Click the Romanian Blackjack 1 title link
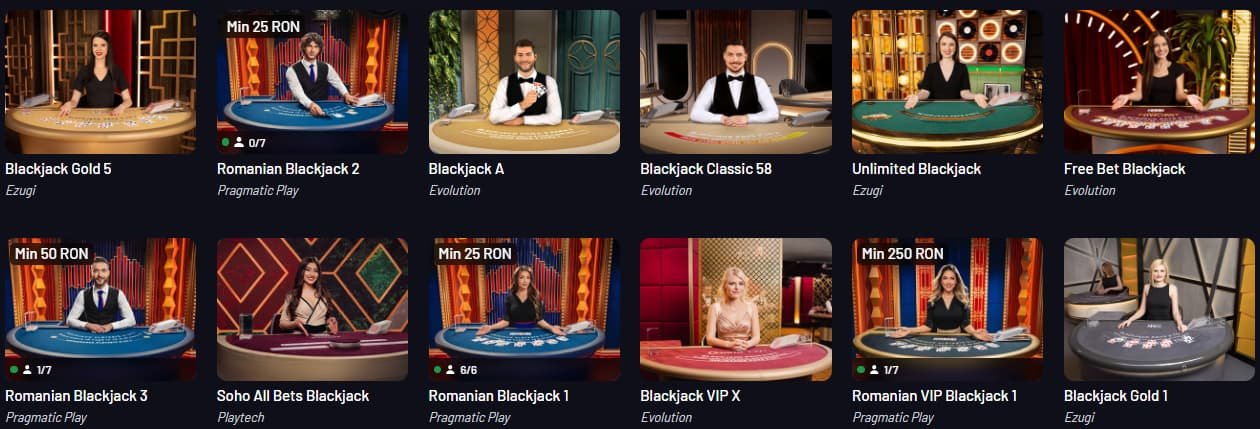This screenshot has height=429, width=1260. (499, 396)
